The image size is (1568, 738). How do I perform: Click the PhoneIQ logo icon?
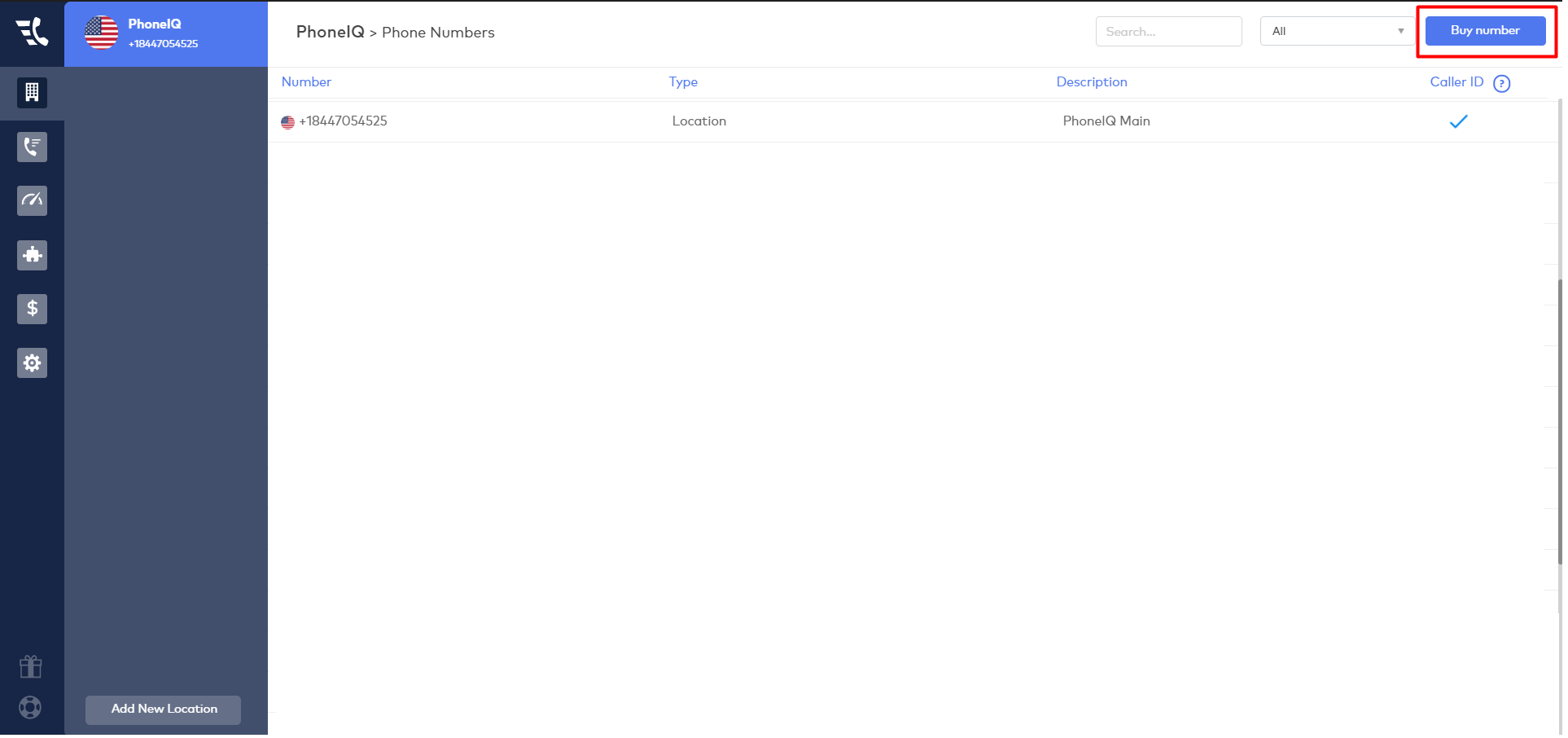32,32
